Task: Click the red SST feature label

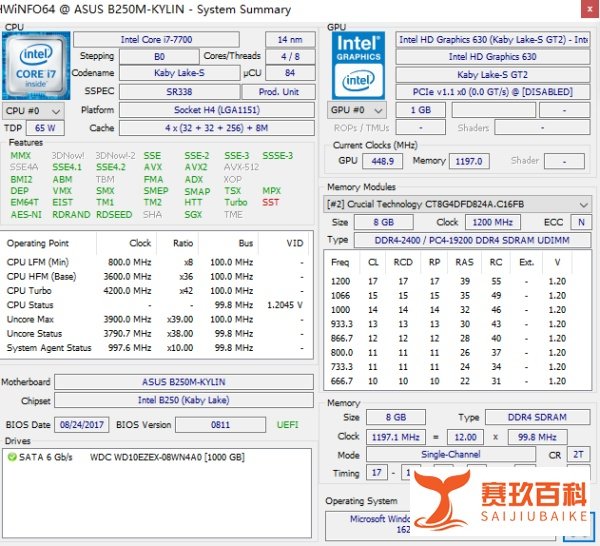Action: tap(271, 202)
